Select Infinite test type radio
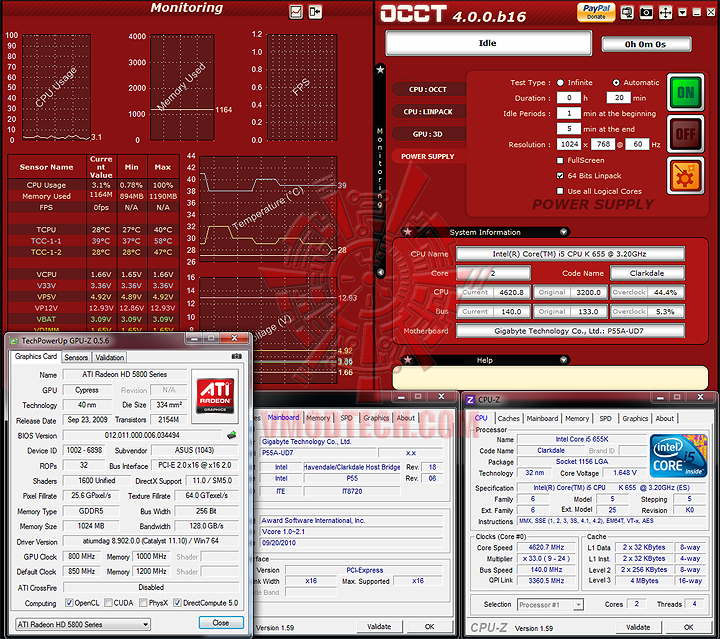This screenshot has height=639, width=720. click(x=560, y=83)
